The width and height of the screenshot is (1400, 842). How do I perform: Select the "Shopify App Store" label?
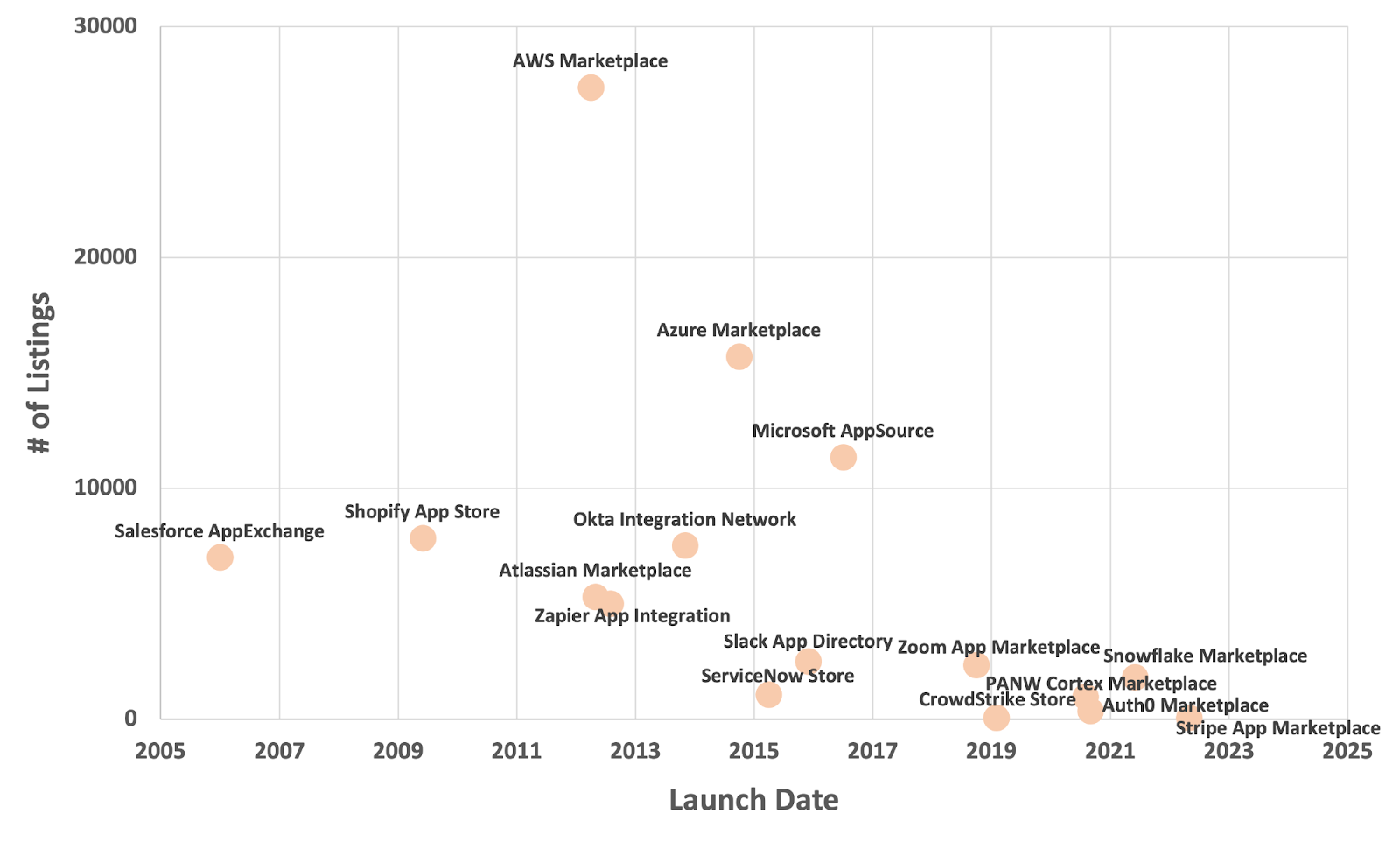click(422, 512)
